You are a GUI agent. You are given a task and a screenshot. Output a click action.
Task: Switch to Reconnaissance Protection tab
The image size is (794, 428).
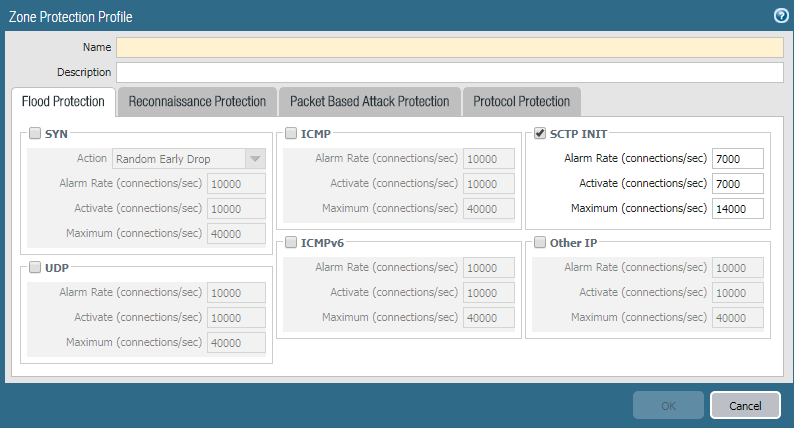[197, 102]
